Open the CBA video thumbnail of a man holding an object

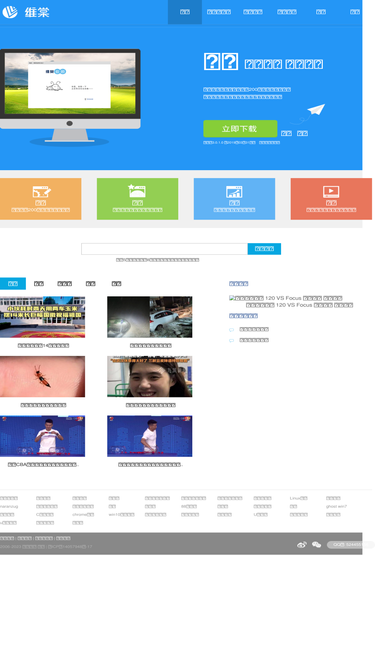pyautogui.click(x=43, y=436)
